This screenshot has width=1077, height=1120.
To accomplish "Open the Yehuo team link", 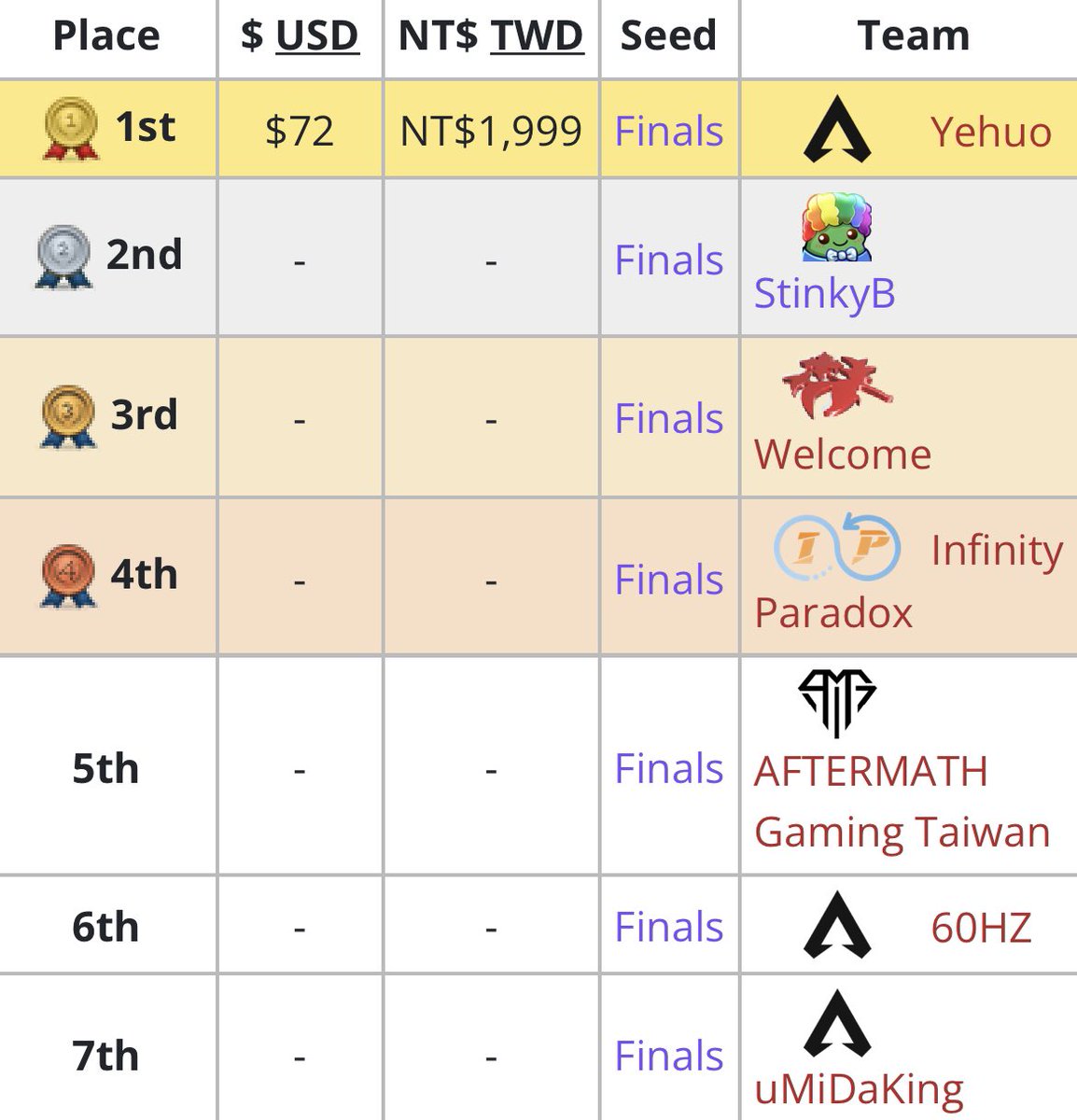I will (x=991, y=133).
